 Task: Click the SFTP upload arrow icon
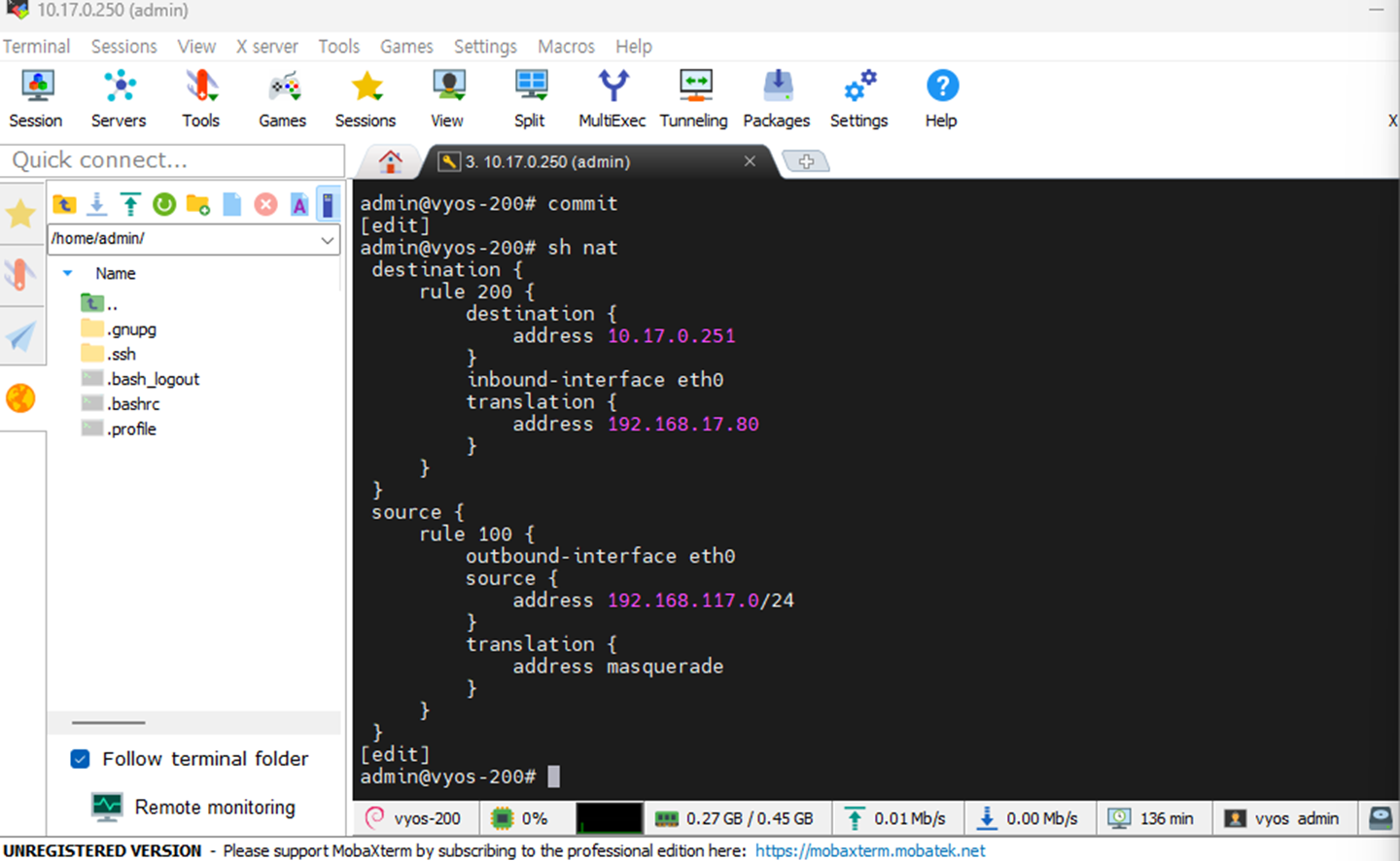pyautogui.click(x=130, y=204)
